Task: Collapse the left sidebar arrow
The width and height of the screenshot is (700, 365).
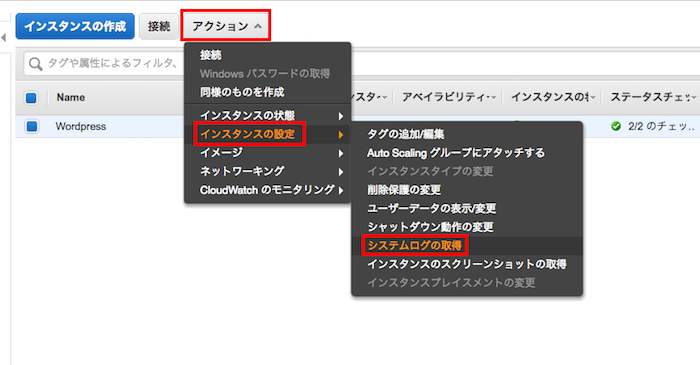Action: pyautogui.click(x=4, y=37)
